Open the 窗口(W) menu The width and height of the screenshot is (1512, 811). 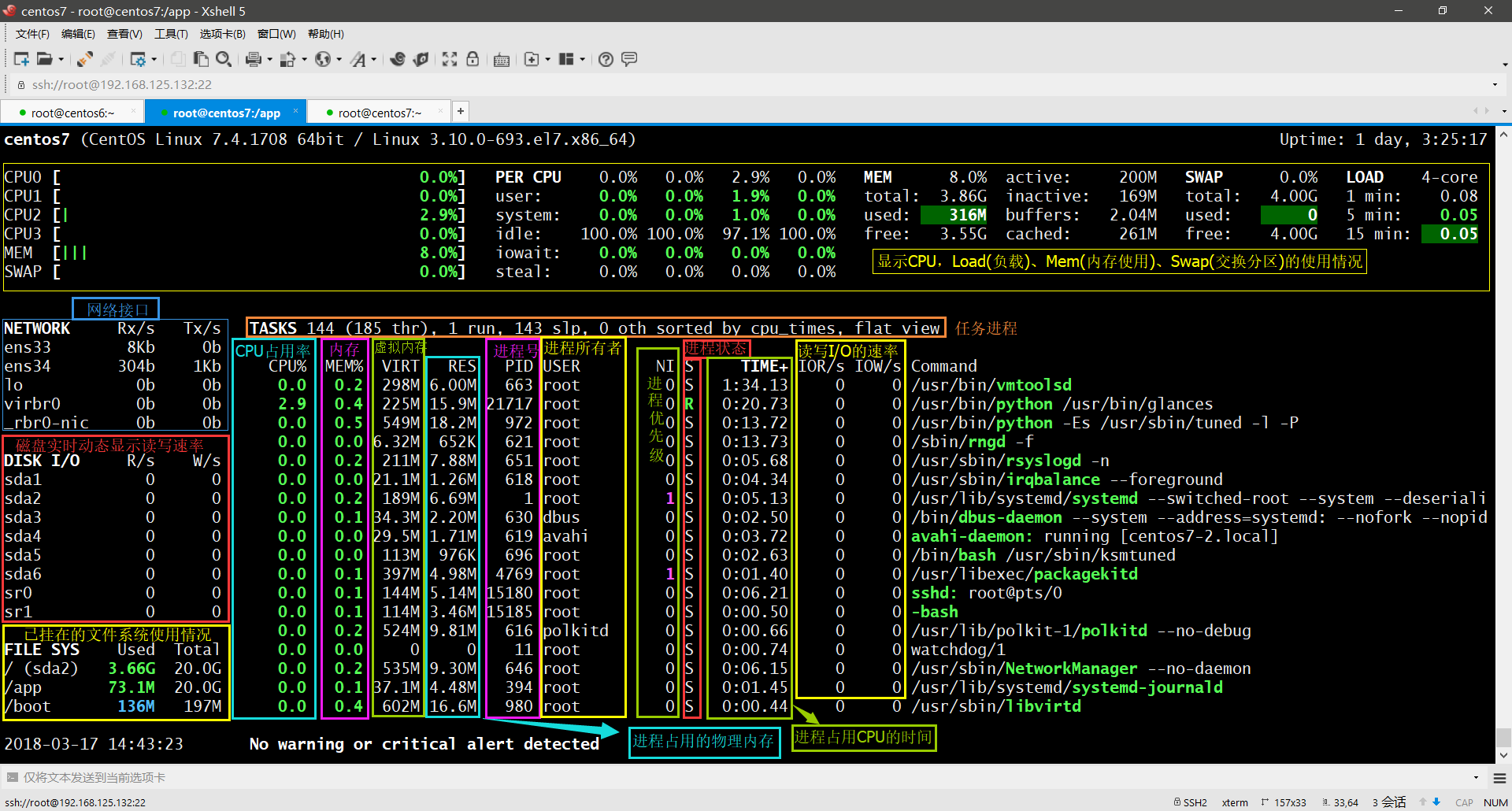276,34
